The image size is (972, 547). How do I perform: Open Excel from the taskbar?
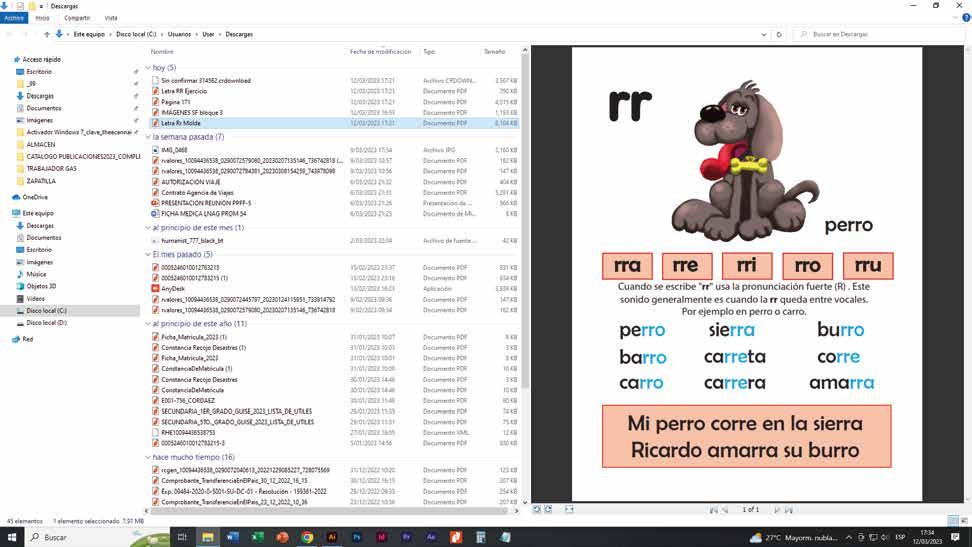pyautogui.click(x=257, y=537)
